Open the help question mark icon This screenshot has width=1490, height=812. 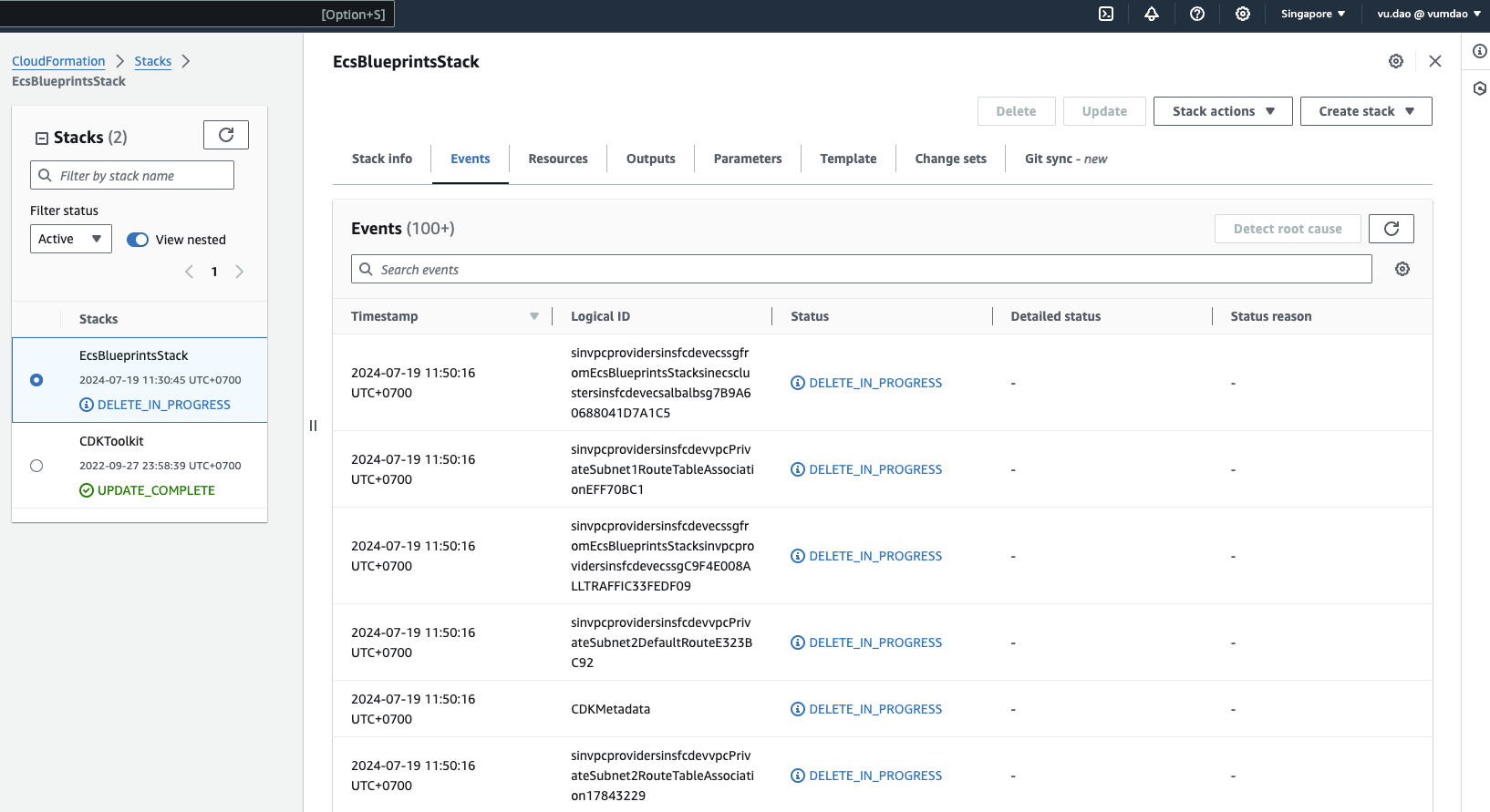click(x=1197, y=14)
